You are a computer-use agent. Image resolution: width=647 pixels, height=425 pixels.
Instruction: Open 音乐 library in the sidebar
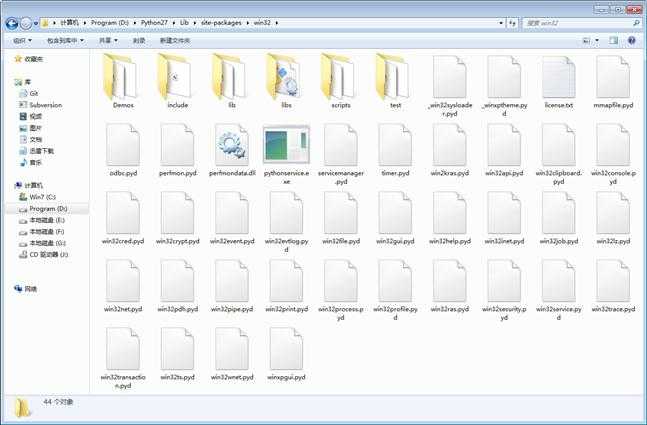pos(35,163)
